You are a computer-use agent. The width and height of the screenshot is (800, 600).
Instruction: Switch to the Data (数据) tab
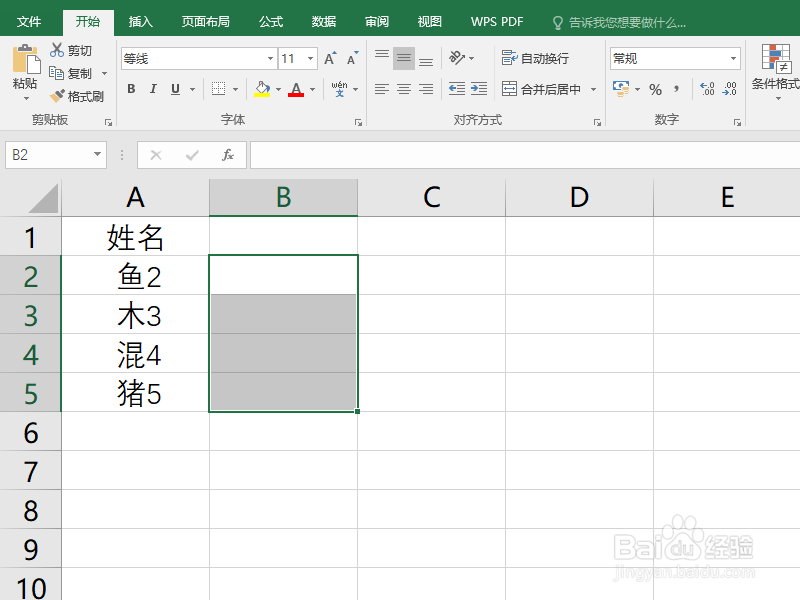[x=324, y=21]
